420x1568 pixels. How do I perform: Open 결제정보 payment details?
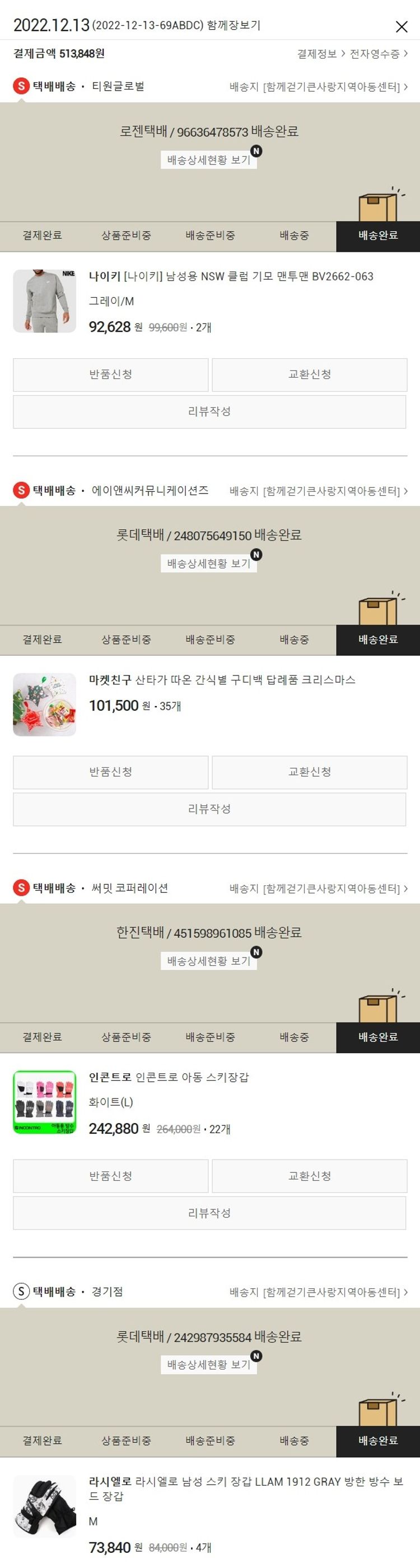pyautogui.click(x=321, y=54)
